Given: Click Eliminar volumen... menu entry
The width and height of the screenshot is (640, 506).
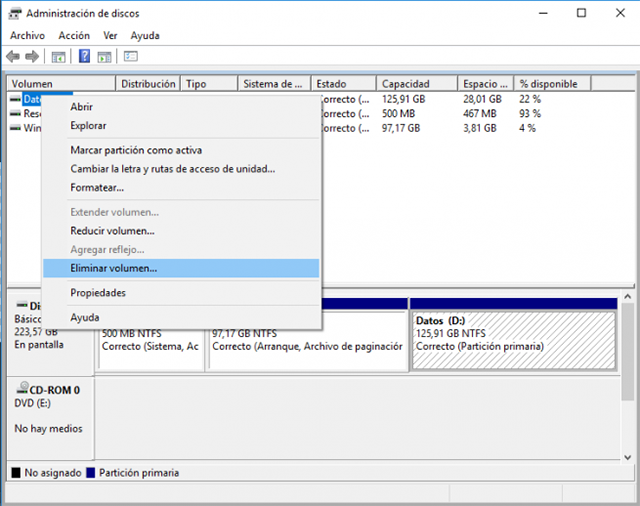Looking at the screenshot, I should pos(180,269).
